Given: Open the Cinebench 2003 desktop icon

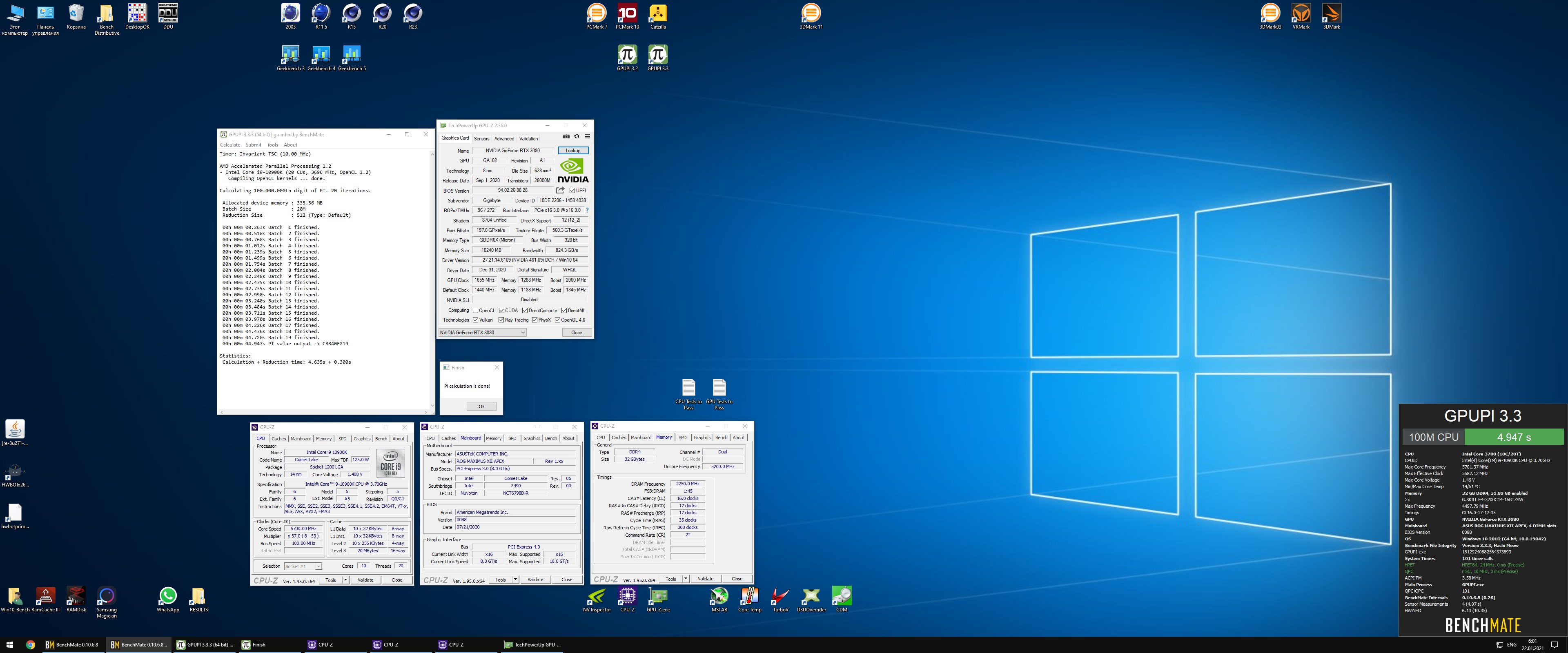Looking at the screenshot, I should point(290,17).
